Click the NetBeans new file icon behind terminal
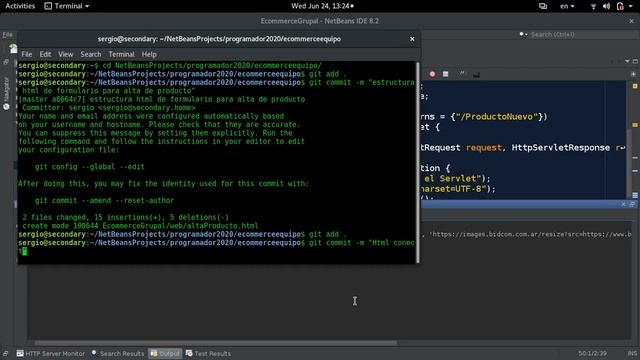This screenshot has height=360, width=640. coord(13,49)
